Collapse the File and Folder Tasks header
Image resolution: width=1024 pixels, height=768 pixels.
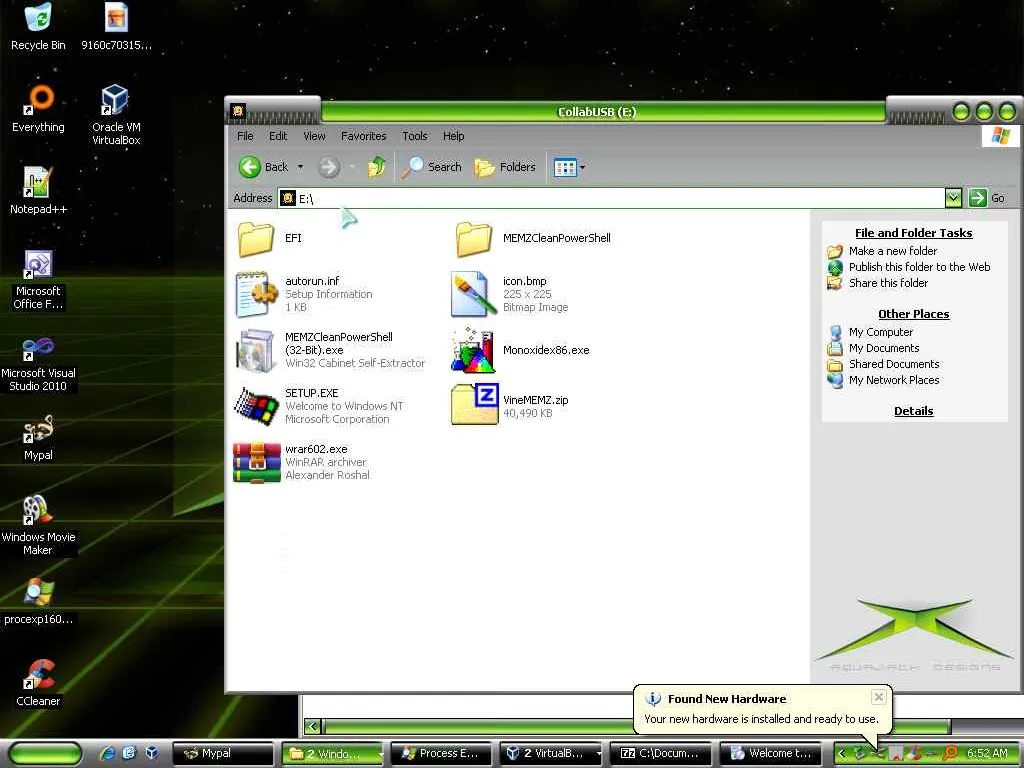pyautogui.click(x=914, y=233)
